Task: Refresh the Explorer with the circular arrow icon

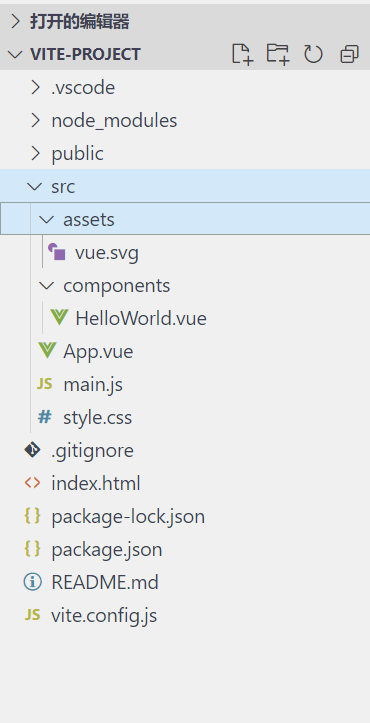Action: tap(313, 54)
